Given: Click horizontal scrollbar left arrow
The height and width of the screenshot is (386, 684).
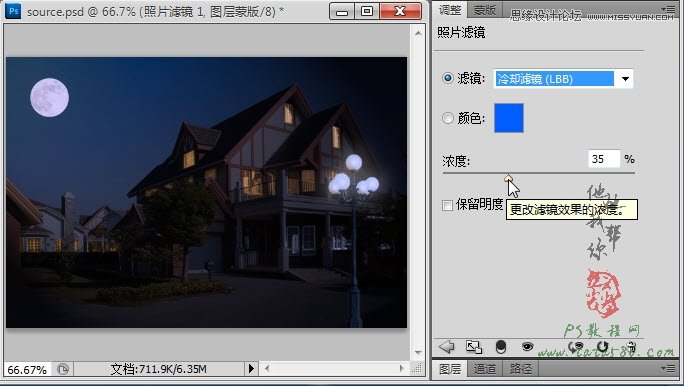Looking at the screenshot, I should (x=267, y=369).
